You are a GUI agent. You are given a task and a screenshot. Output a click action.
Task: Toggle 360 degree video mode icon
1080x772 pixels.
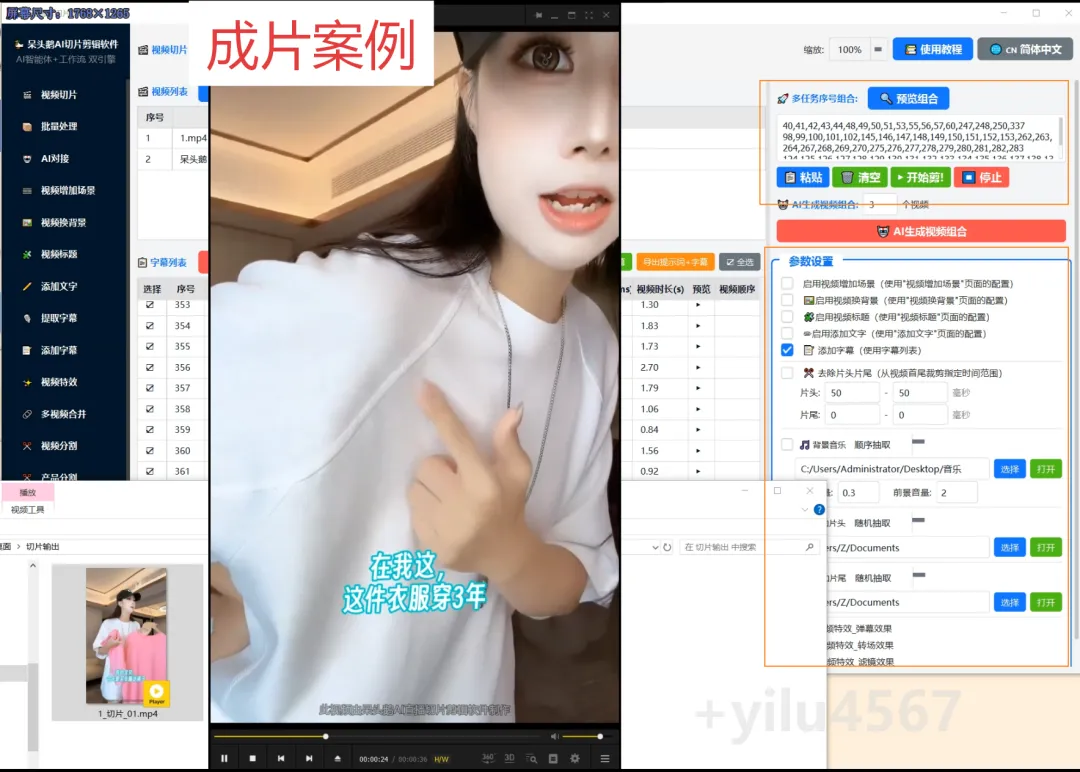(488, 758)
